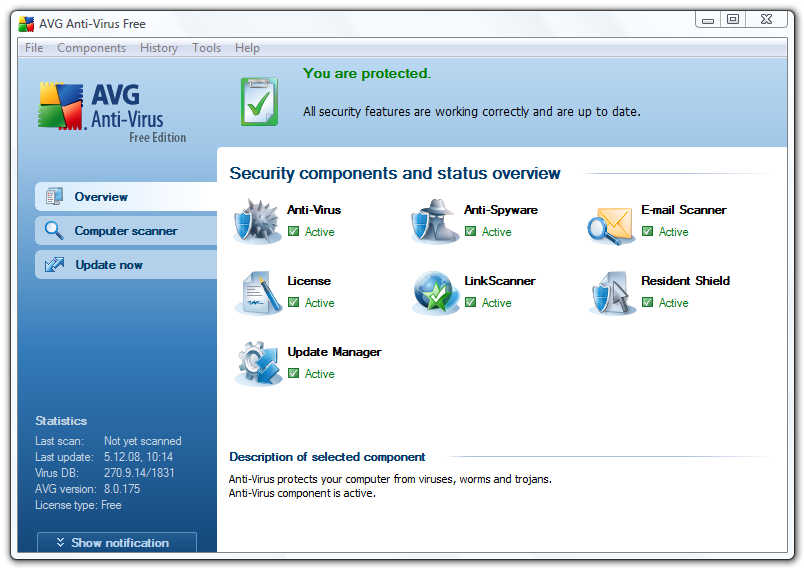Viewport: 804px width, 568px height.
Task: Open the Tools menu
Action: point(206,48)
